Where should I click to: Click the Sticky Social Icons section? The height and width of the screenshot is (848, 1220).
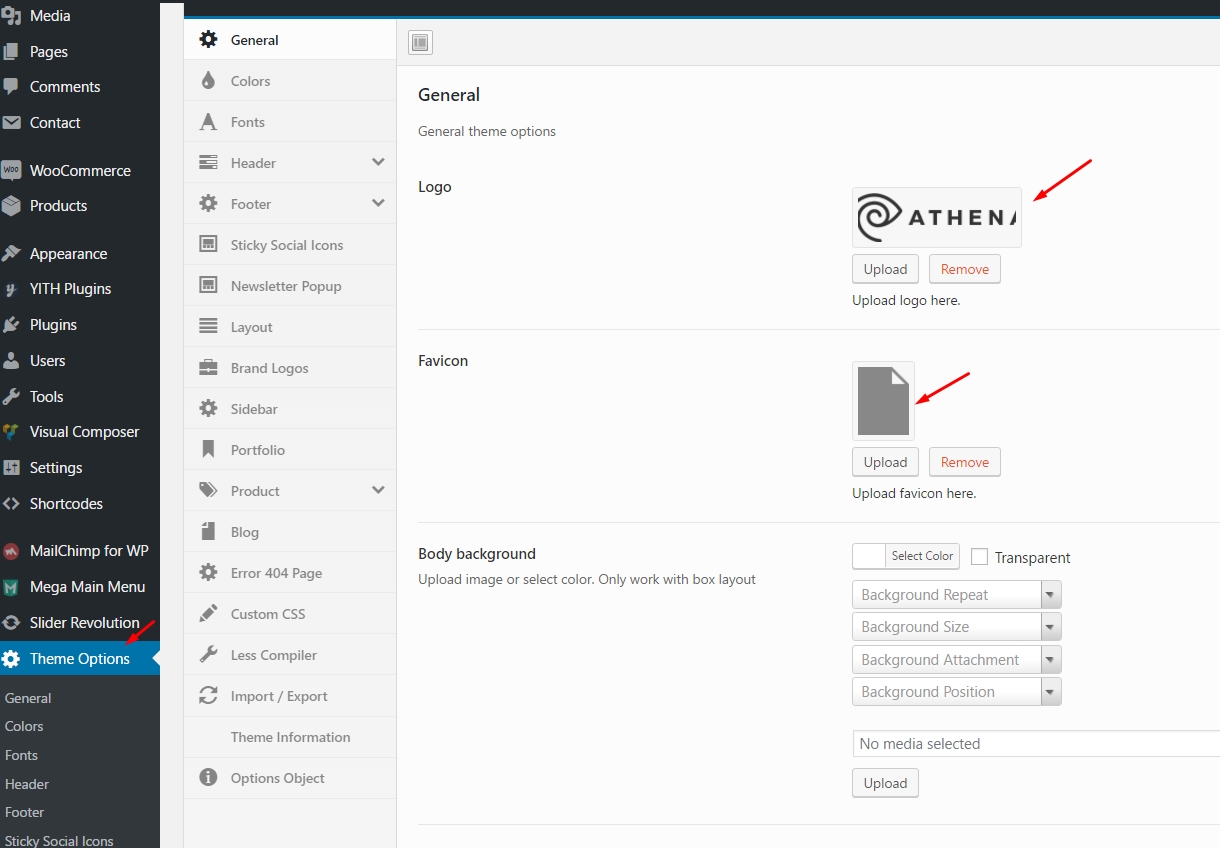[x=289, y=244]
